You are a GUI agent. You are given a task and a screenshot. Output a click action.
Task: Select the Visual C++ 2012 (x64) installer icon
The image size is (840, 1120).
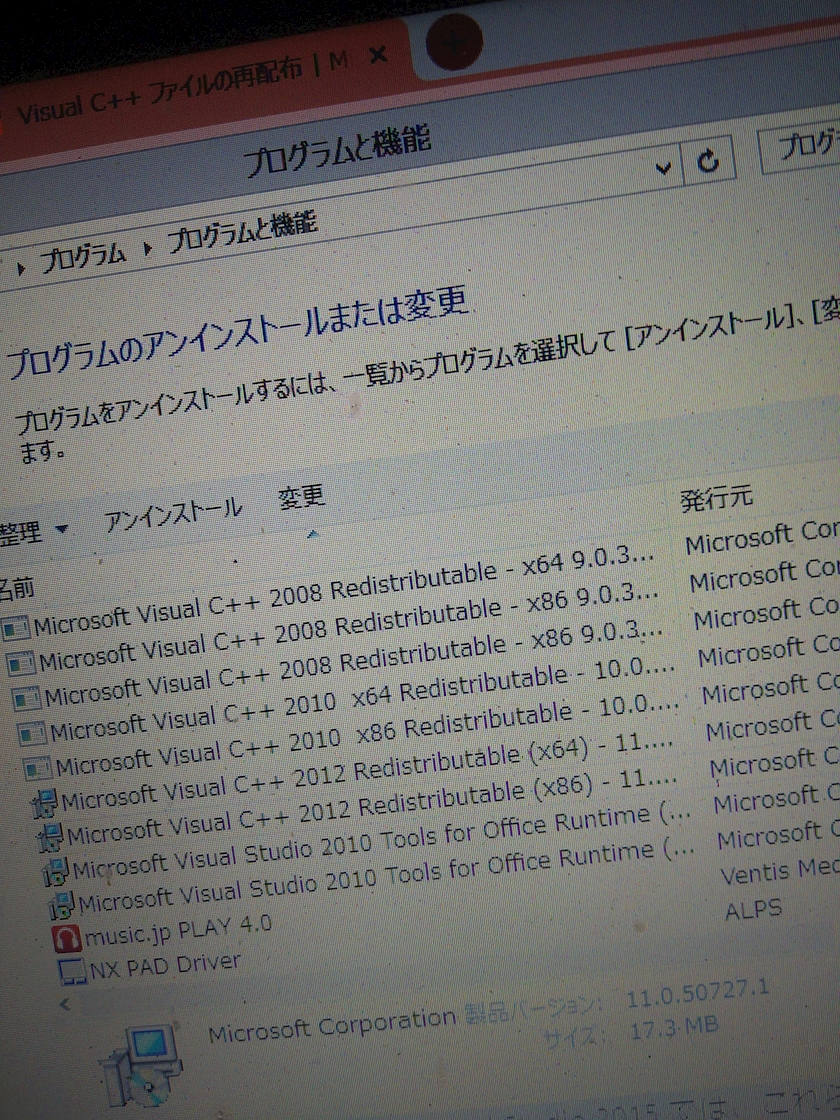pyautogui.click(x=44, y=803)
